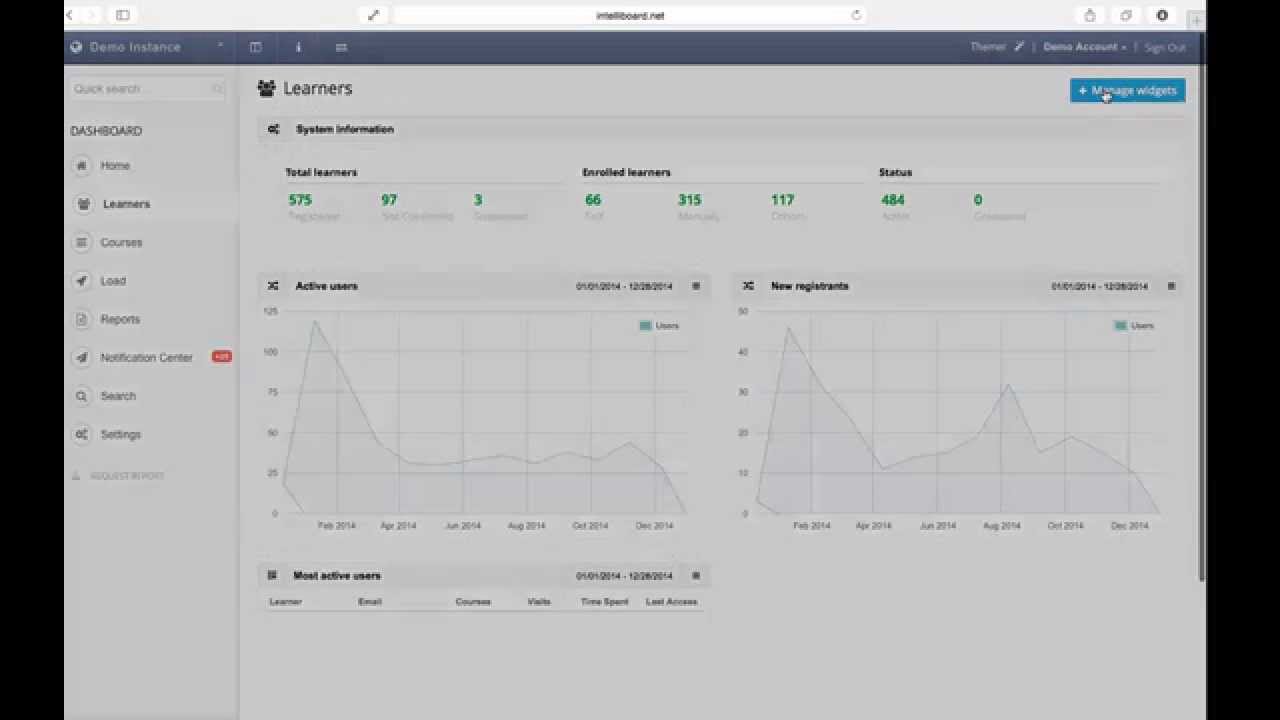This screenshot has height=720, width=1280.
Task: Open Reports in the dashboard menu
Action: (120, 320)
